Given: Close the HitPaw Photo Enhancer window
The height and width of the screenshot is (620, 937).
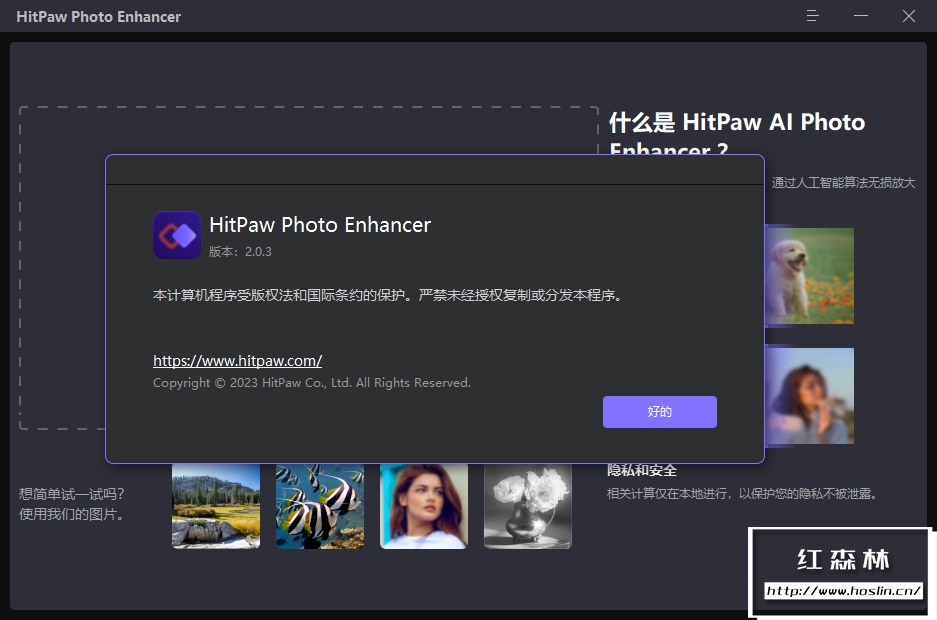Looking at the screenshot, I should click(x=908, y=16).
